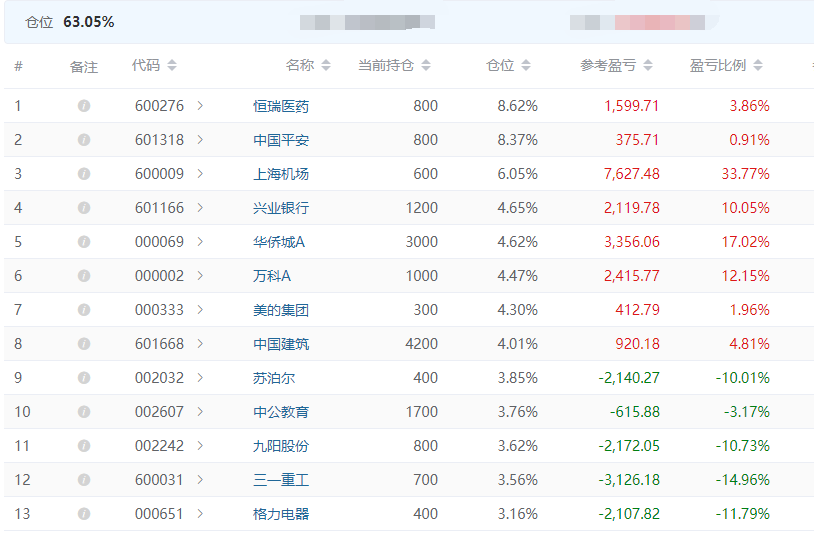Expand the chevron next to code 601318
The width and height of the screenshot is (814, 539).
[x=200, y=140]
